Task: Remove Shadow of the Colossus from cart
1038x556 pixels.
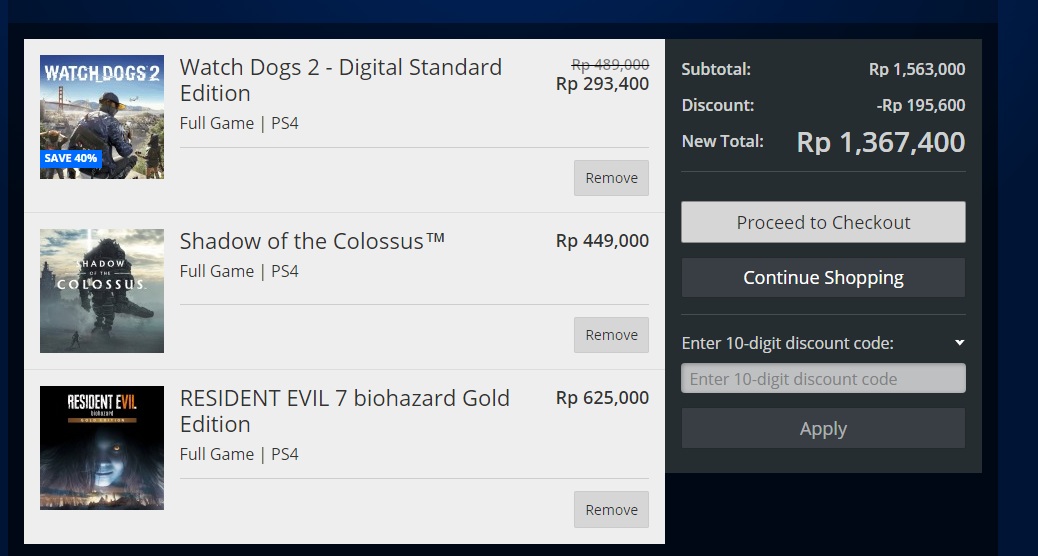Action: tap(611, 335)
